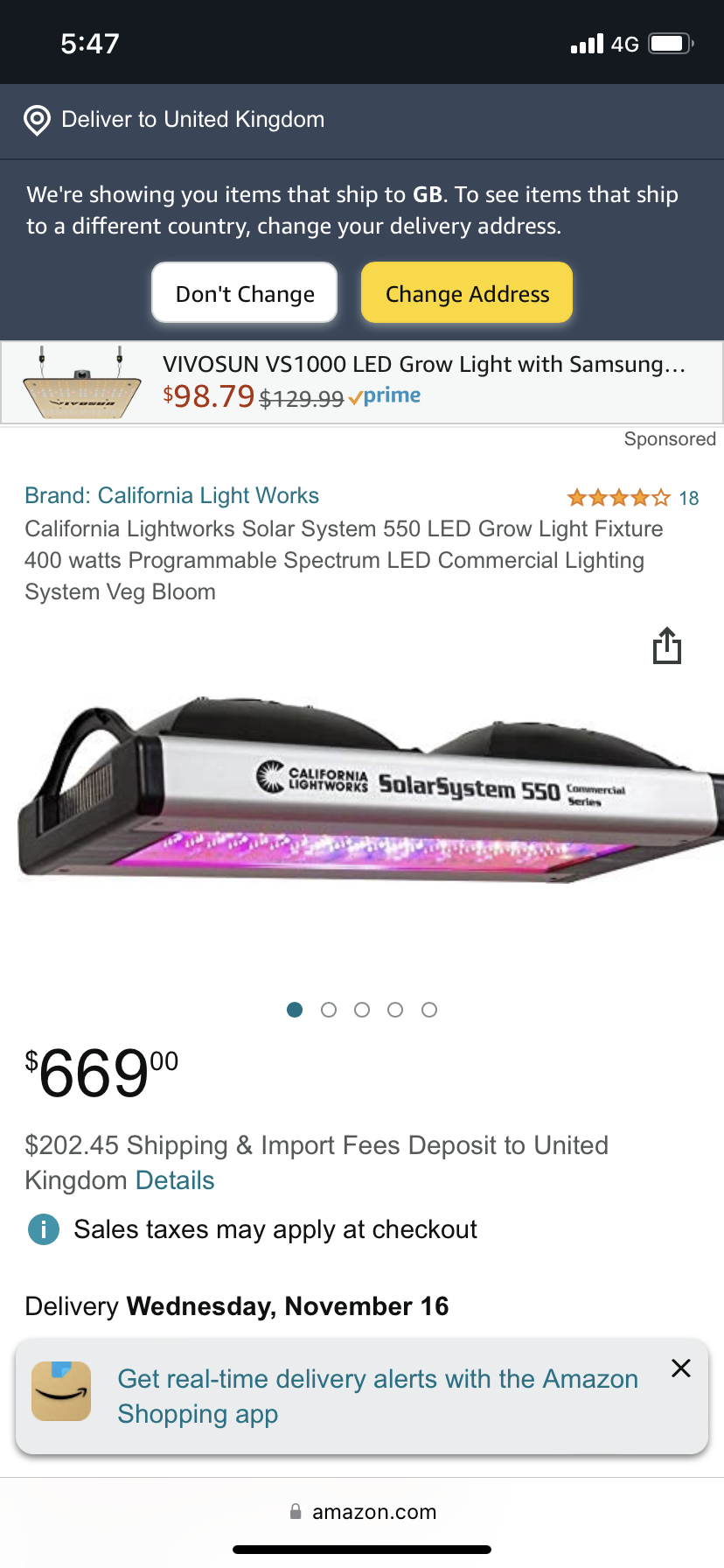This screenshot has height=1568, width=724.
Task: Tap the blue info icon by sales taxes
Action: coord(44,1229)
